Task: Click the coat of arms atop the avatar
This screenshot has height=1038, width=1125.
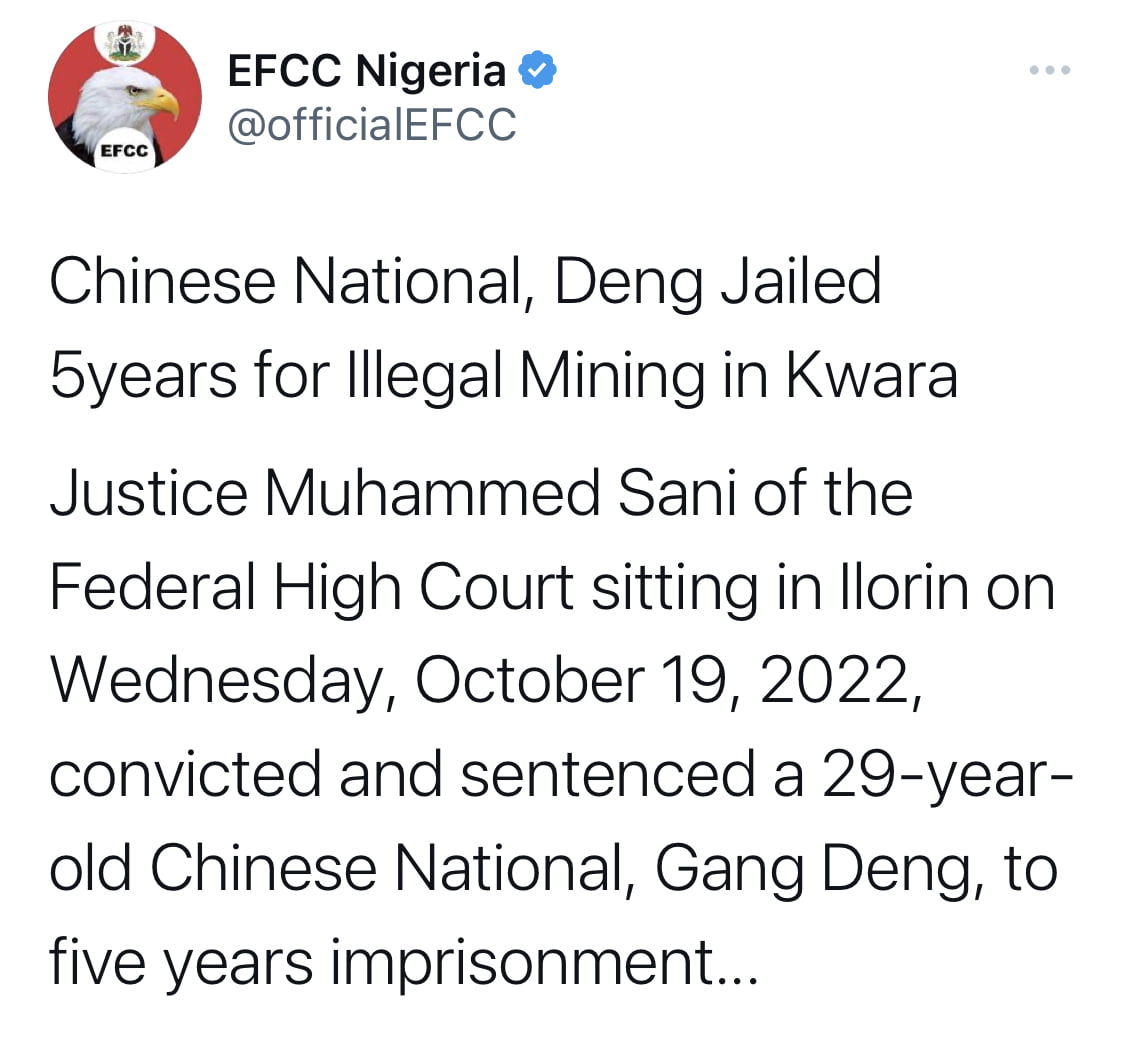Action: pos(125,42)
